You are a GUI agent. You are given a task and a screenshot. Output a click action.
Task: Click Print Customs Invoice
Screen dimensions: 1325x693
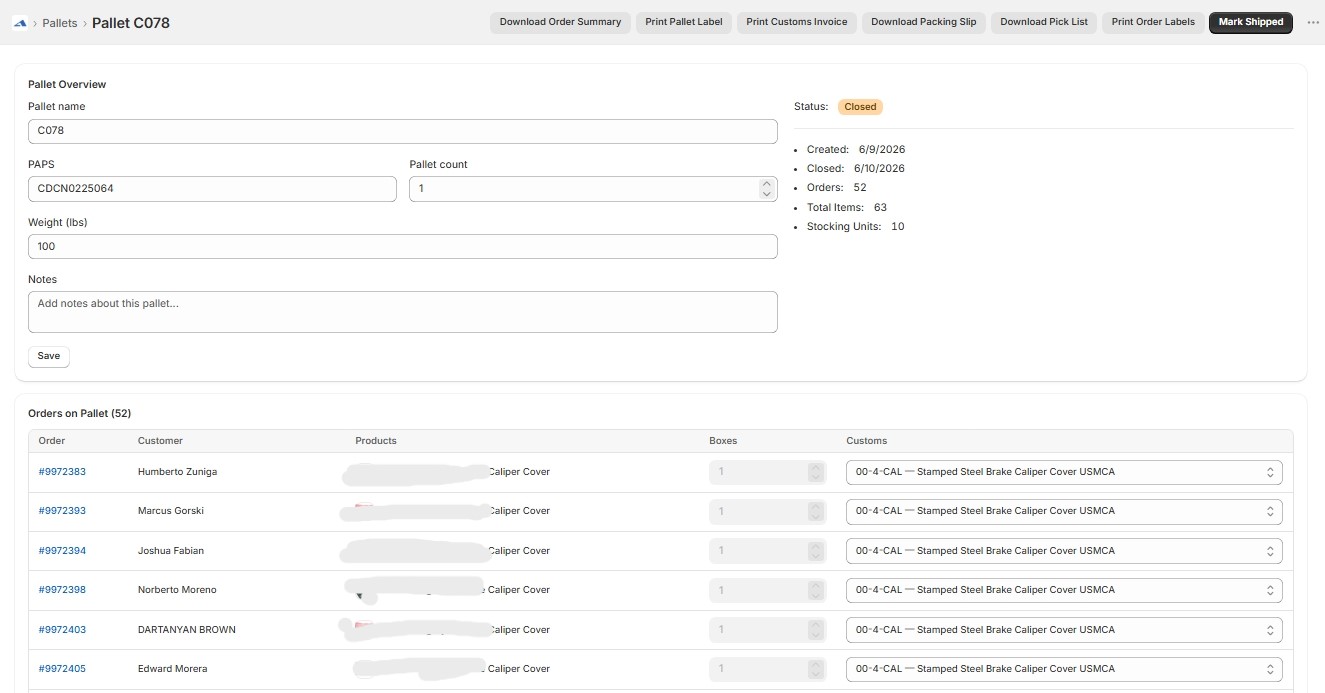(797, 22)
